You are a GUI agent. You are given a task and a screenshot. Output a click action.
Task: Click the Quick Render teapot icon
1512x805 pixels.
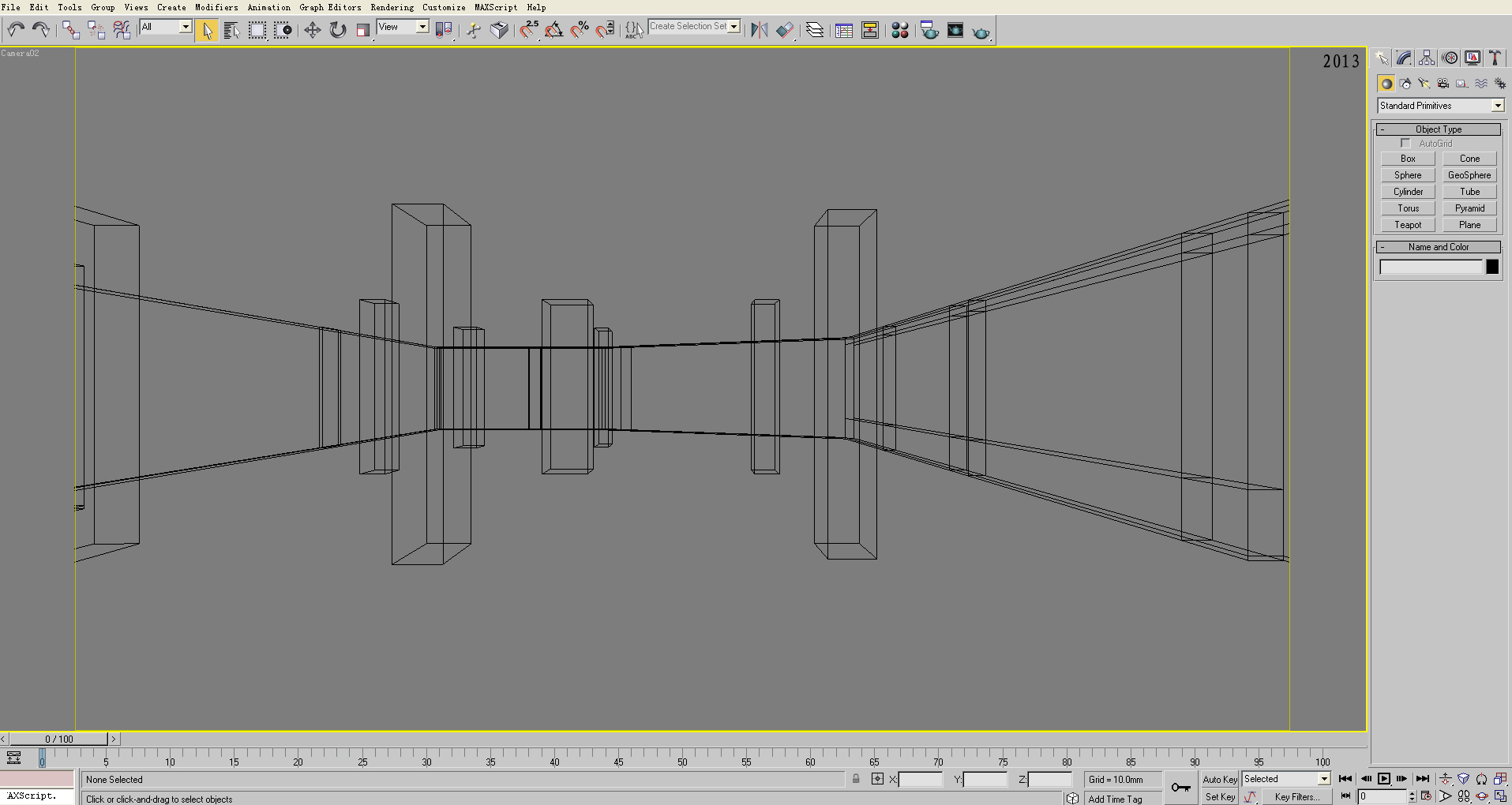click(x=981, y=32)
